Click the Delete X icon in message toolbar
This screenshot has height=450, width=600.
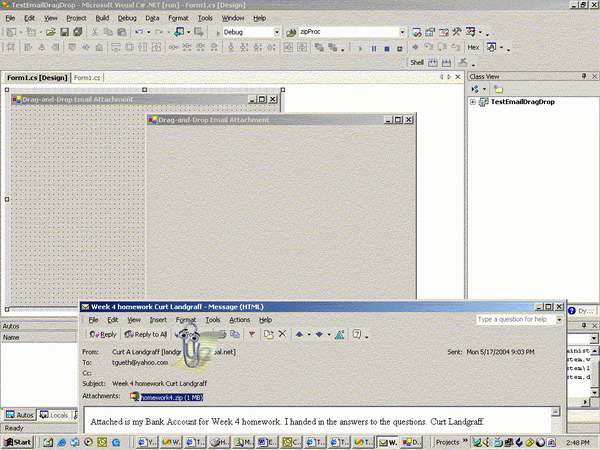(282, 334)
